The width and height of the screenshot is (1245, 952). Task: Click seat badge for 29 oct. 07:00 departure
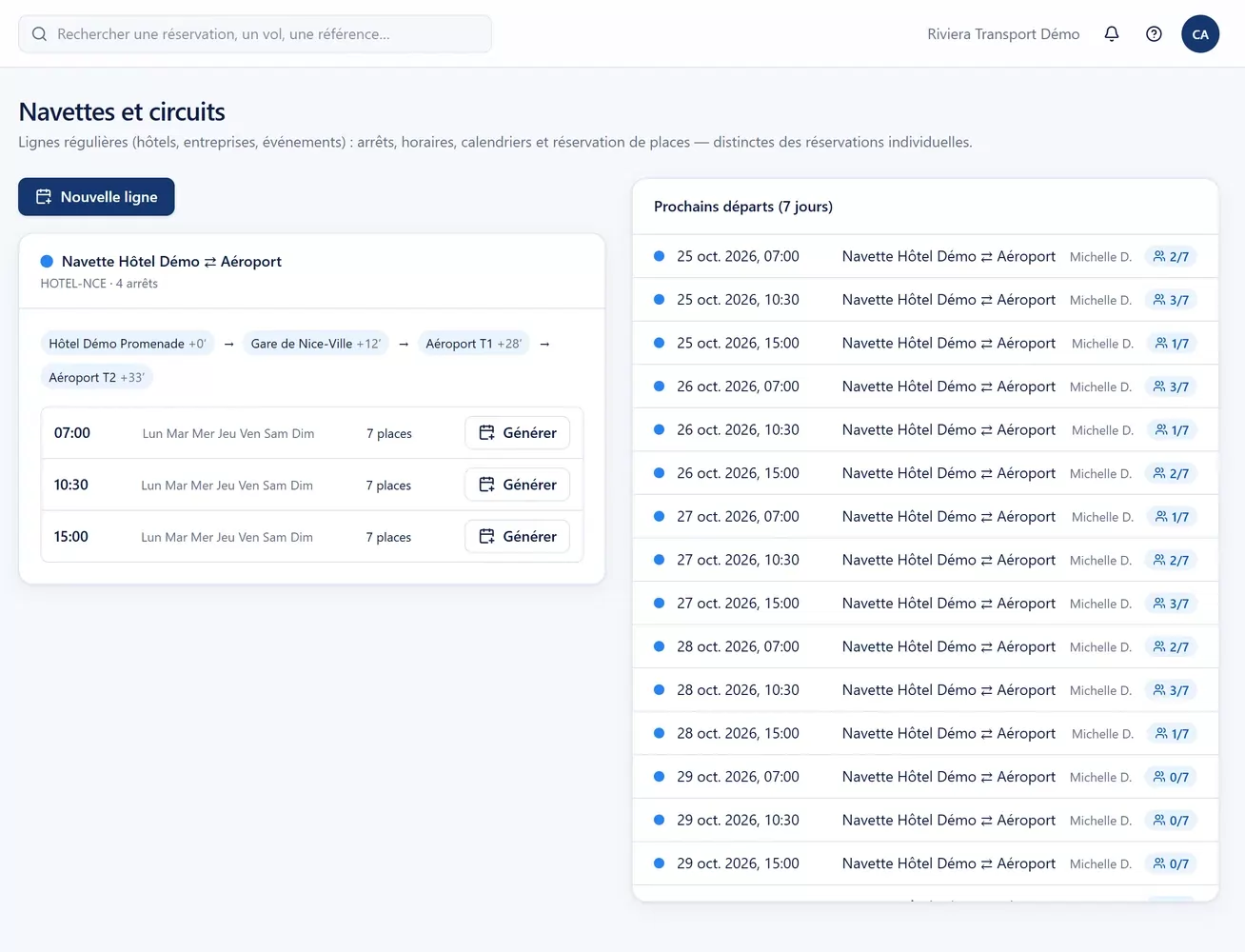pos(1171,777)
